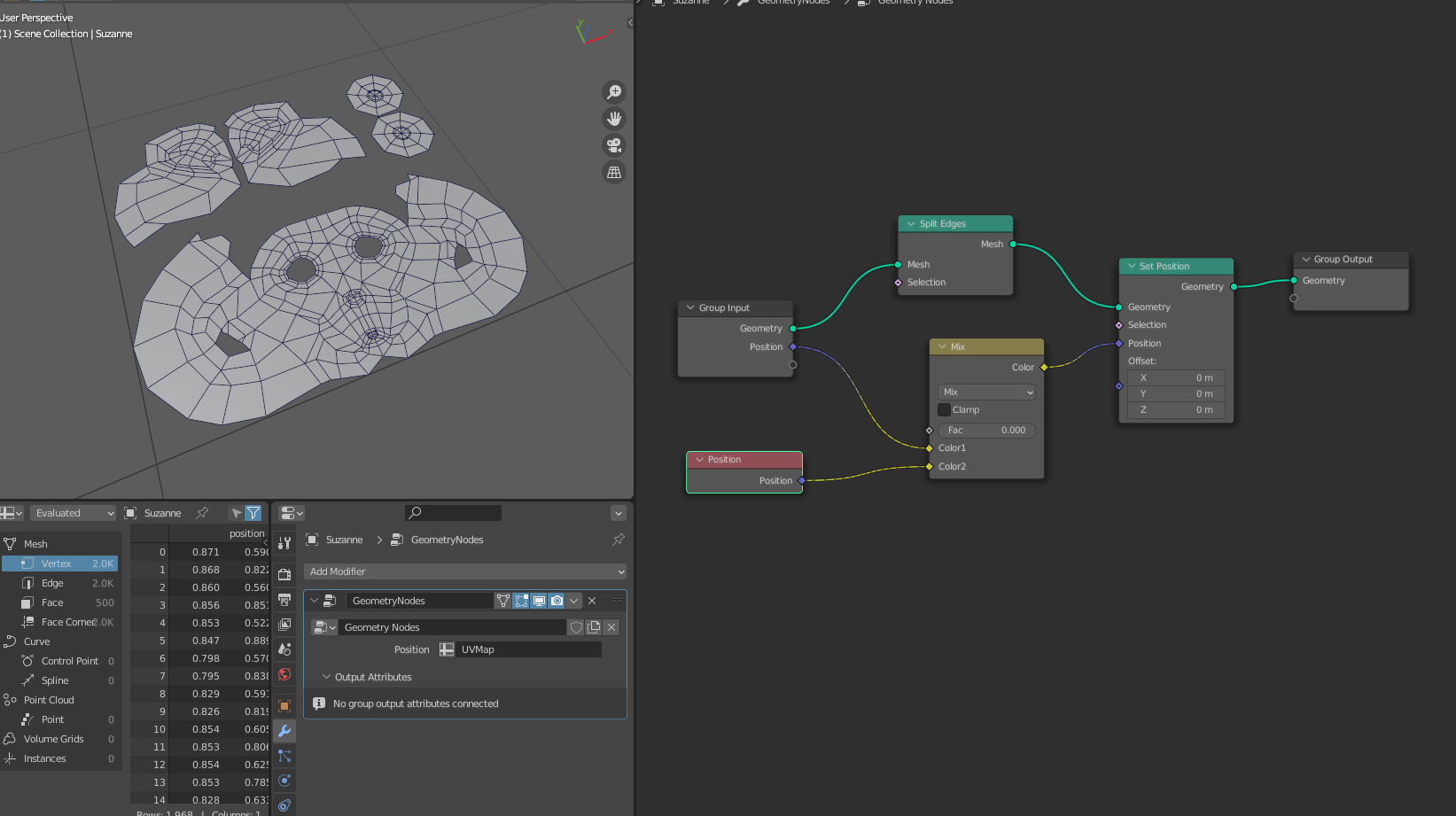Remove the GeometryNodes modifier with the X button
The height and width of the screenshot is (816, 1456).
[592, 601]
